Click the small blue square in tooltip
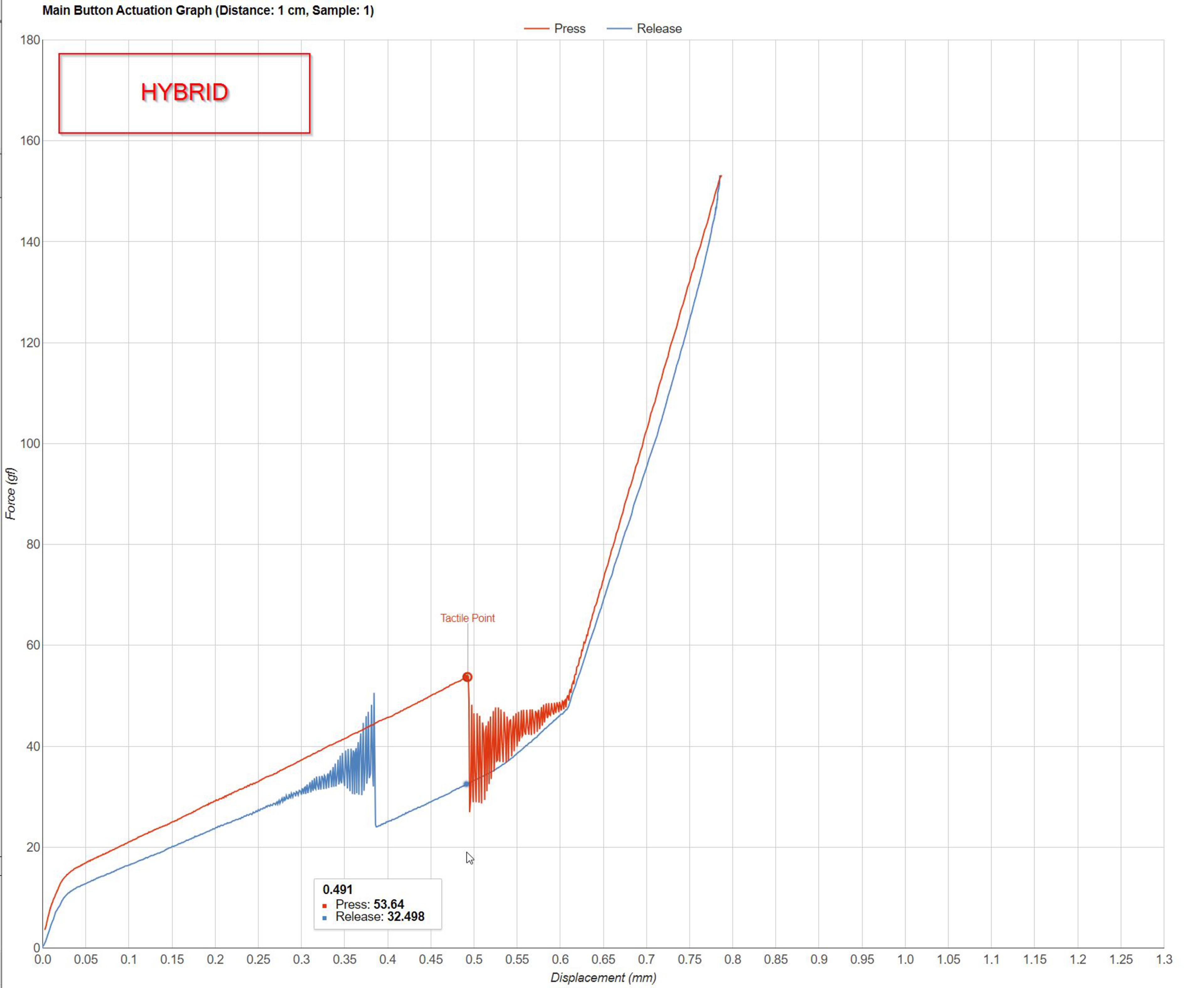This screenshot has width=1204, height=988. click(325, 918)
